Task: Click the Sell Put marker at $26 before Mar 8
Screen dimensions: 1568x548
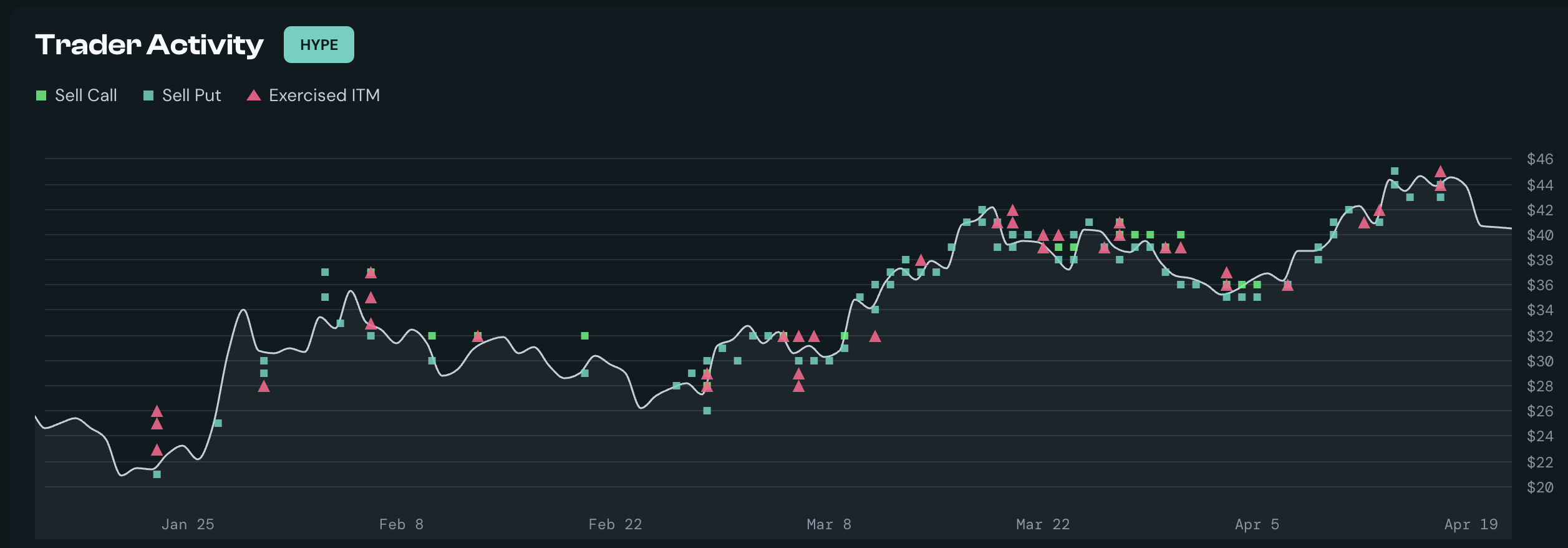Action: pyautogui.click(x=707, y=411)
